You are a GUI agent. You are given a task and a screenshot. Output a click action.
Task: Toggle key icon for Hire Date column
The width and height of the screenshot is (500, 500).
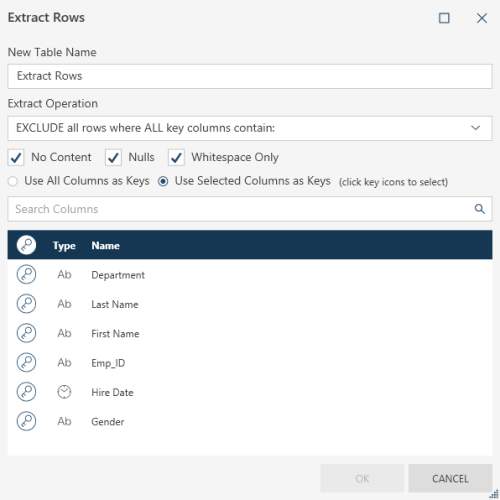tap(26, 392)
